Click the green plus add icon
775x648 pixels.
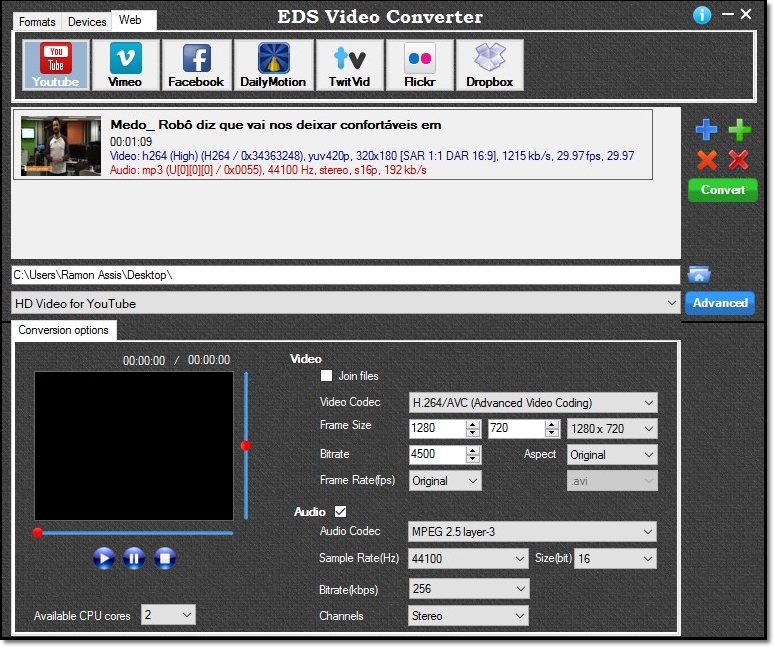(739, 130)
